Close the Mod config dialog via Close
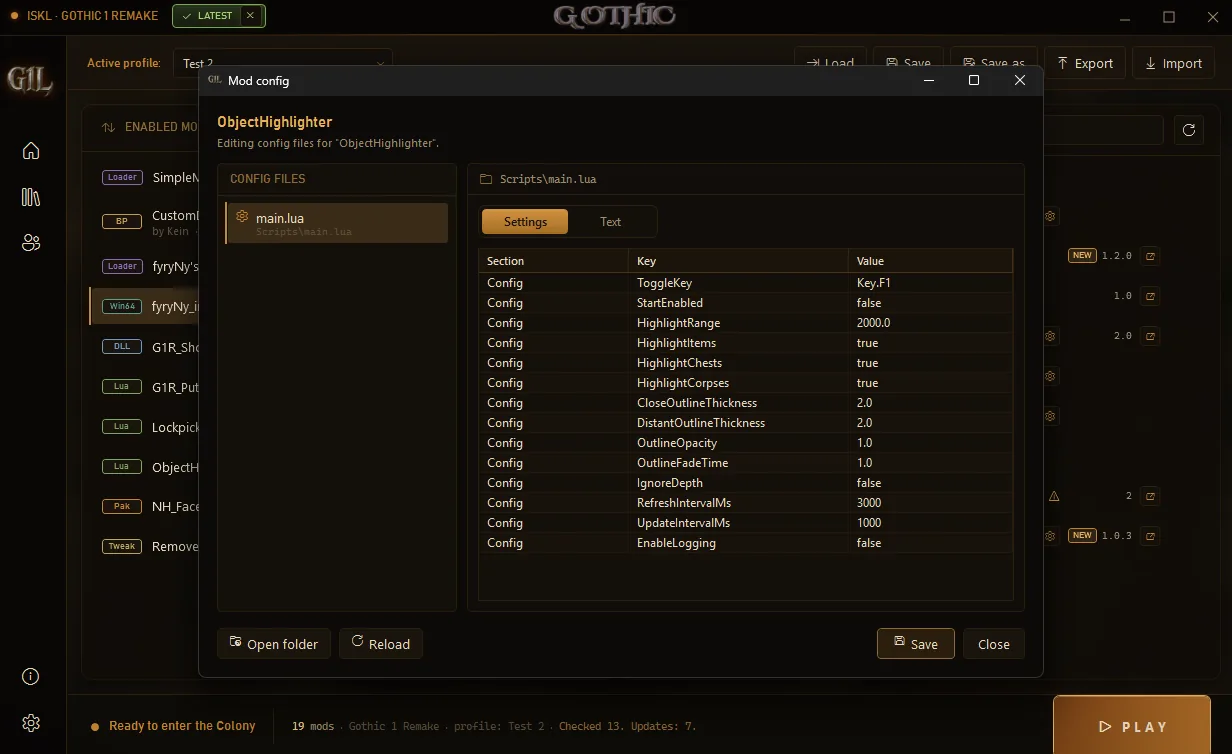 [x=994, y=644]
